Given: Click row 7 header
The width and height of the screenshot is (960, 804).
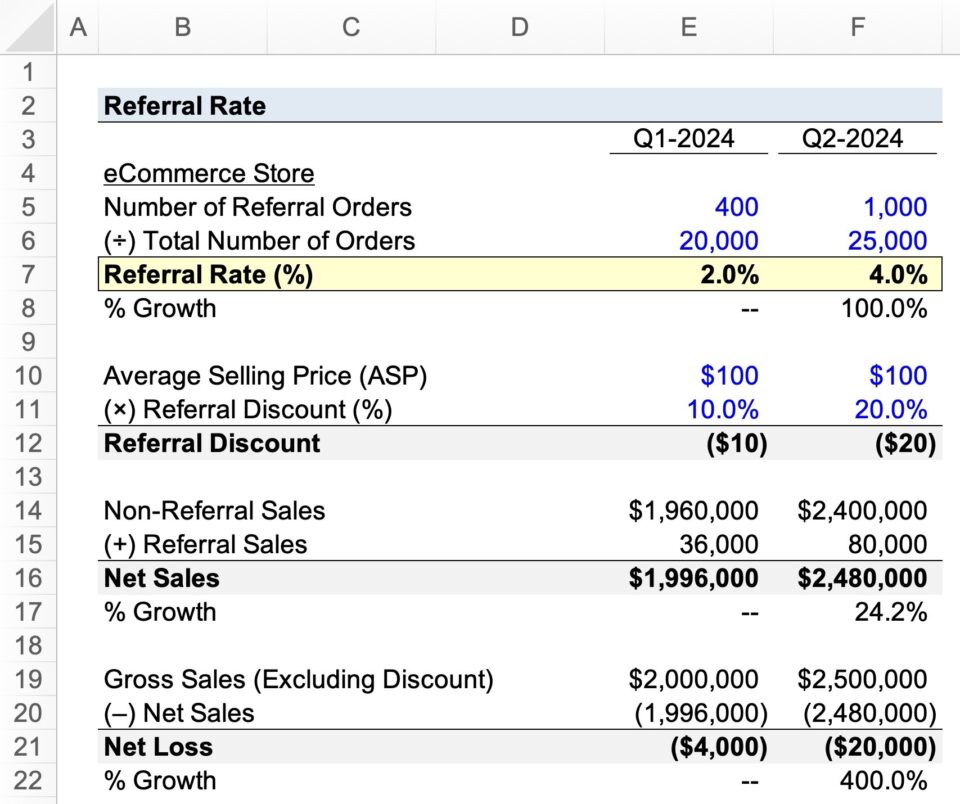Looking at the screenshot, I should point(26,274).
